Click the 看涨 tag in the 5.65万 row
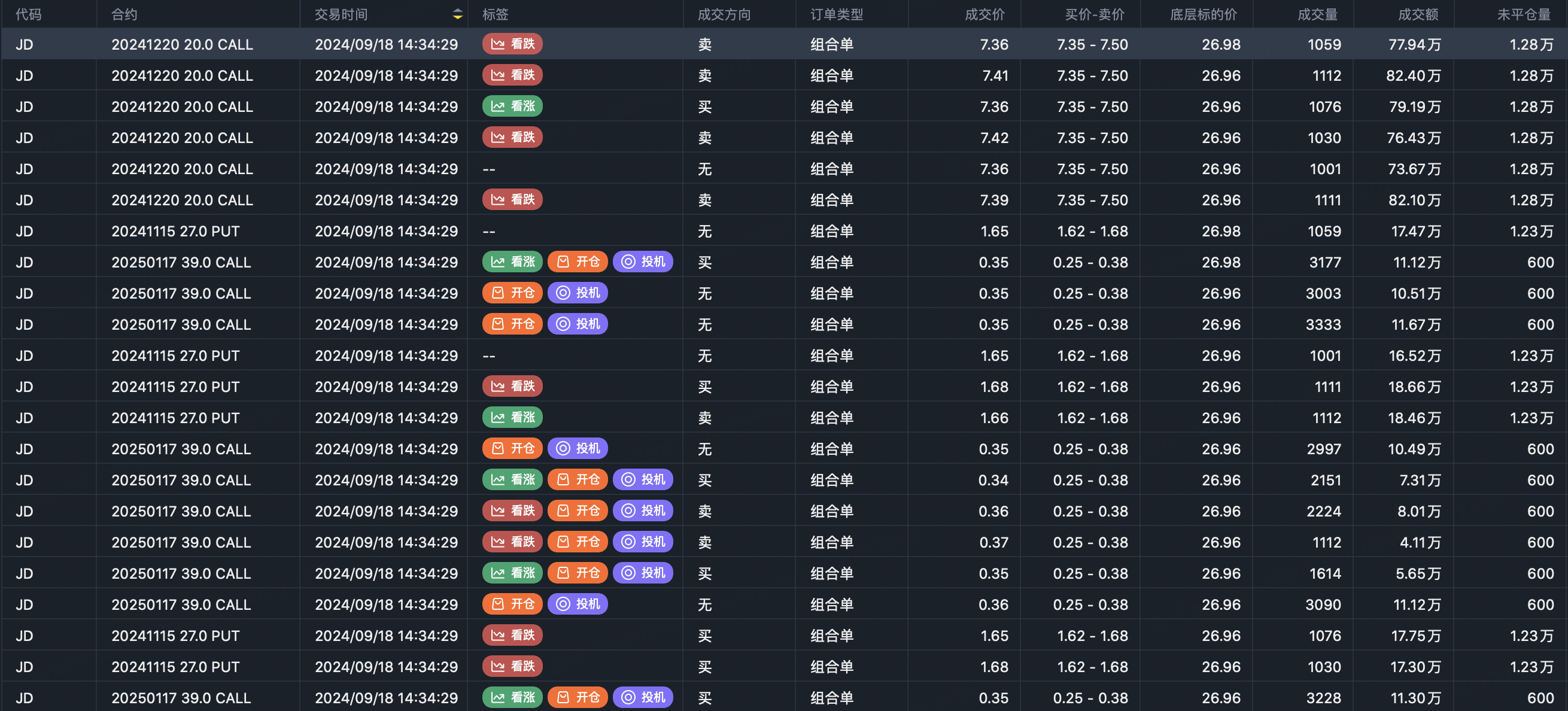 pos(512,573)
